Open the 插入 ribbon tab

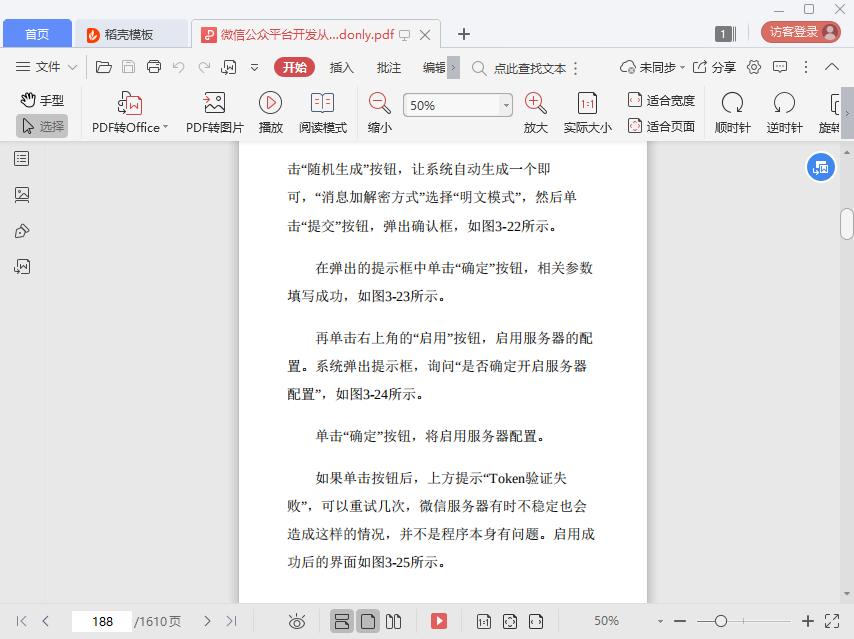(342, 67)
